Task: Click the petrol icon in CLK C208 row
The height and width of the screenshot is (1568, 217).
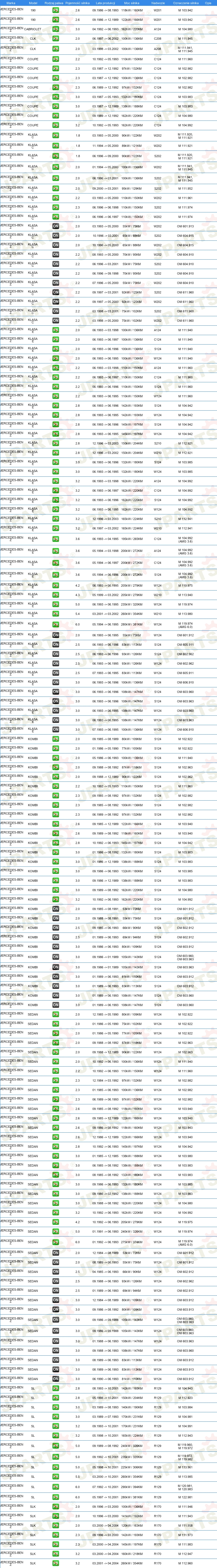Action: click(x=55, y=38)
